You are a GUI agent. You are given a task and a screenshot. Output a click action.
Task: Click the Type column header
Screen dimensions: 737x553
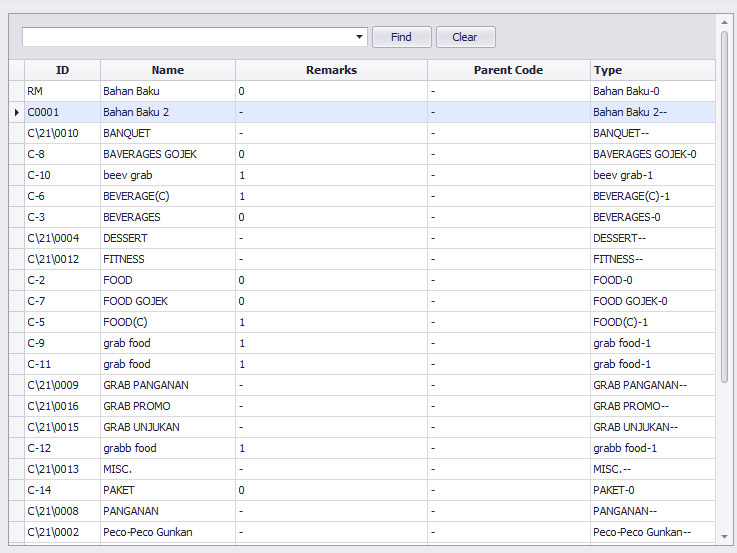click(653, 70)
